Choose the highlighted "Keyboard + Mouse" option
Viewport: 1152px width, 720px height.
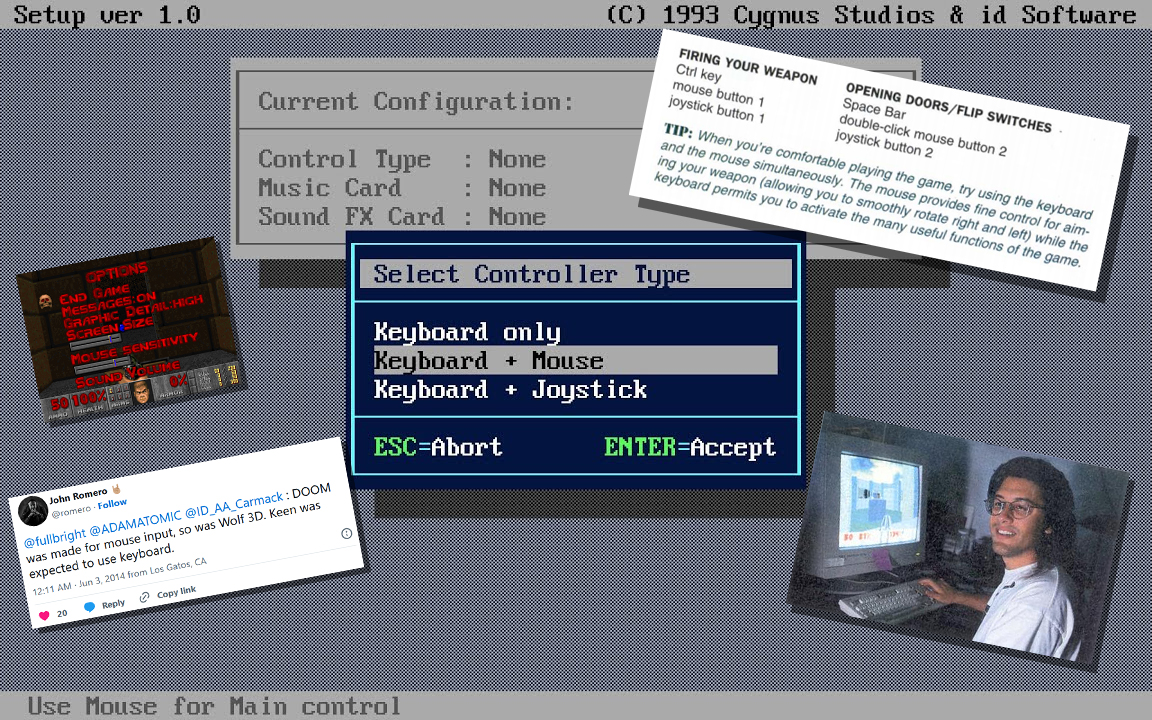[575, 360]
